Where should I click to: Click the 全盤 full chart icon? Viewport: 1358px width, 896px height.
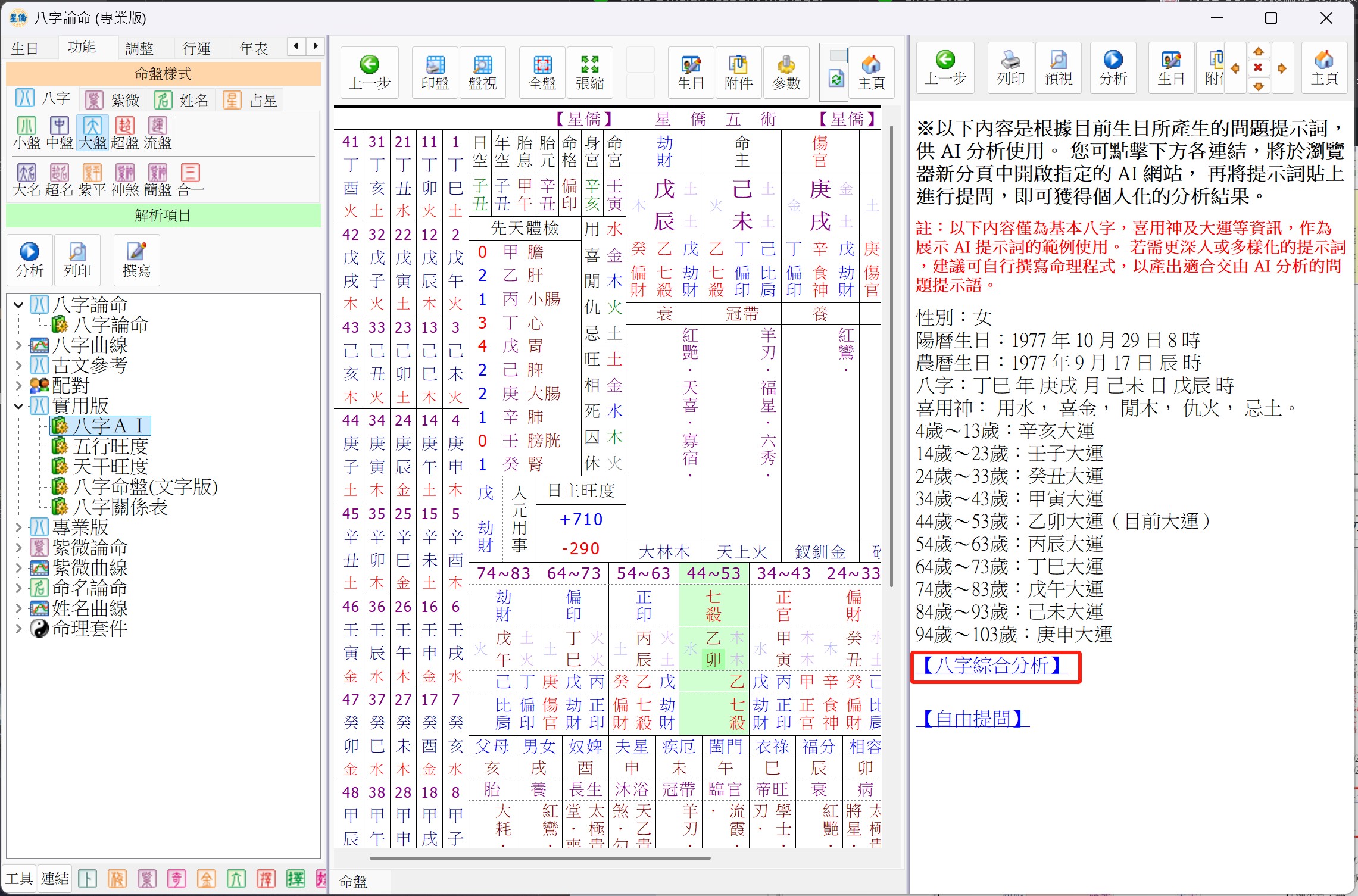(x=542, y=72)
